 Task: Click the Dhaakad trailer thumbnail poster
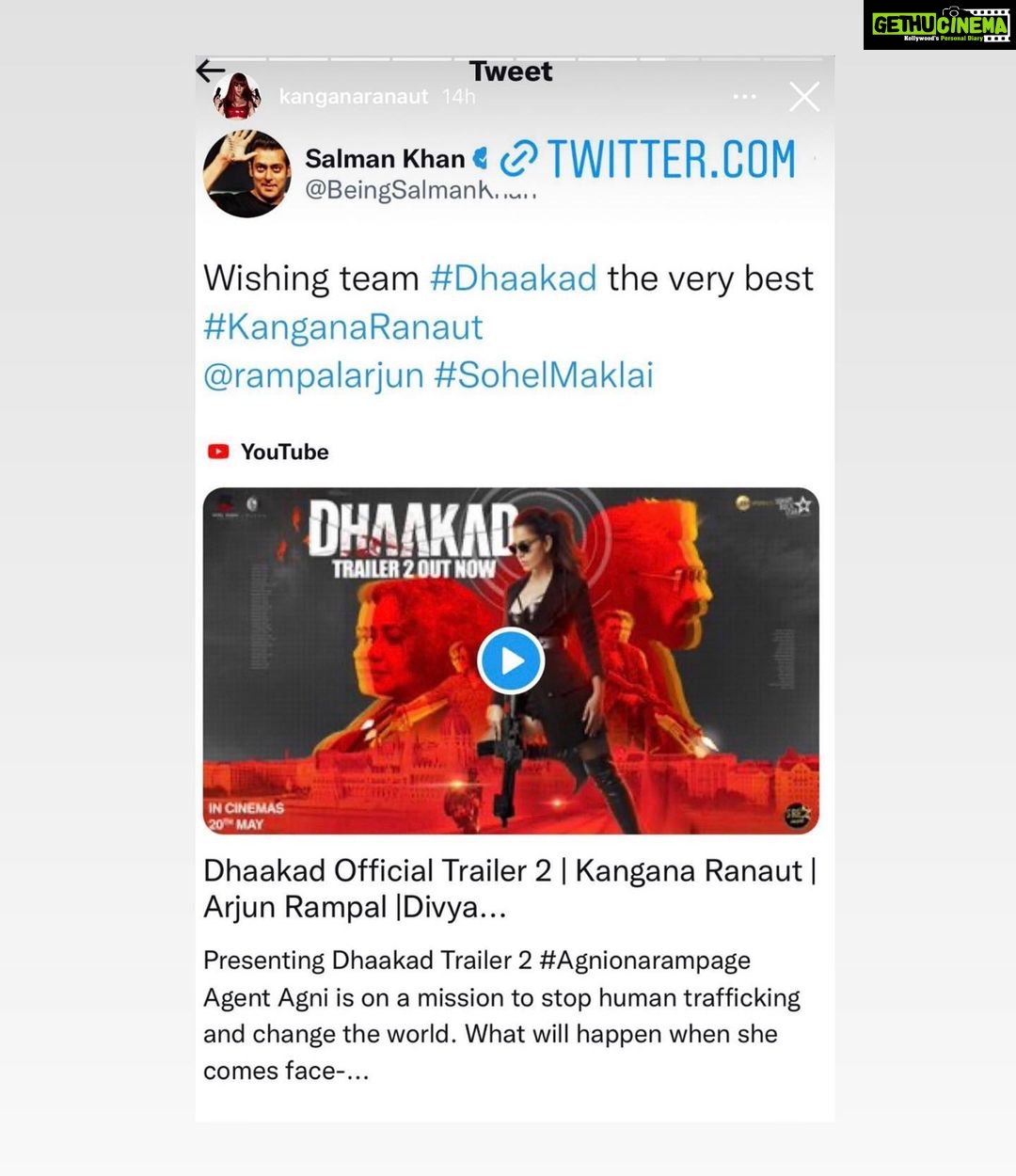(x=511, y=660)
